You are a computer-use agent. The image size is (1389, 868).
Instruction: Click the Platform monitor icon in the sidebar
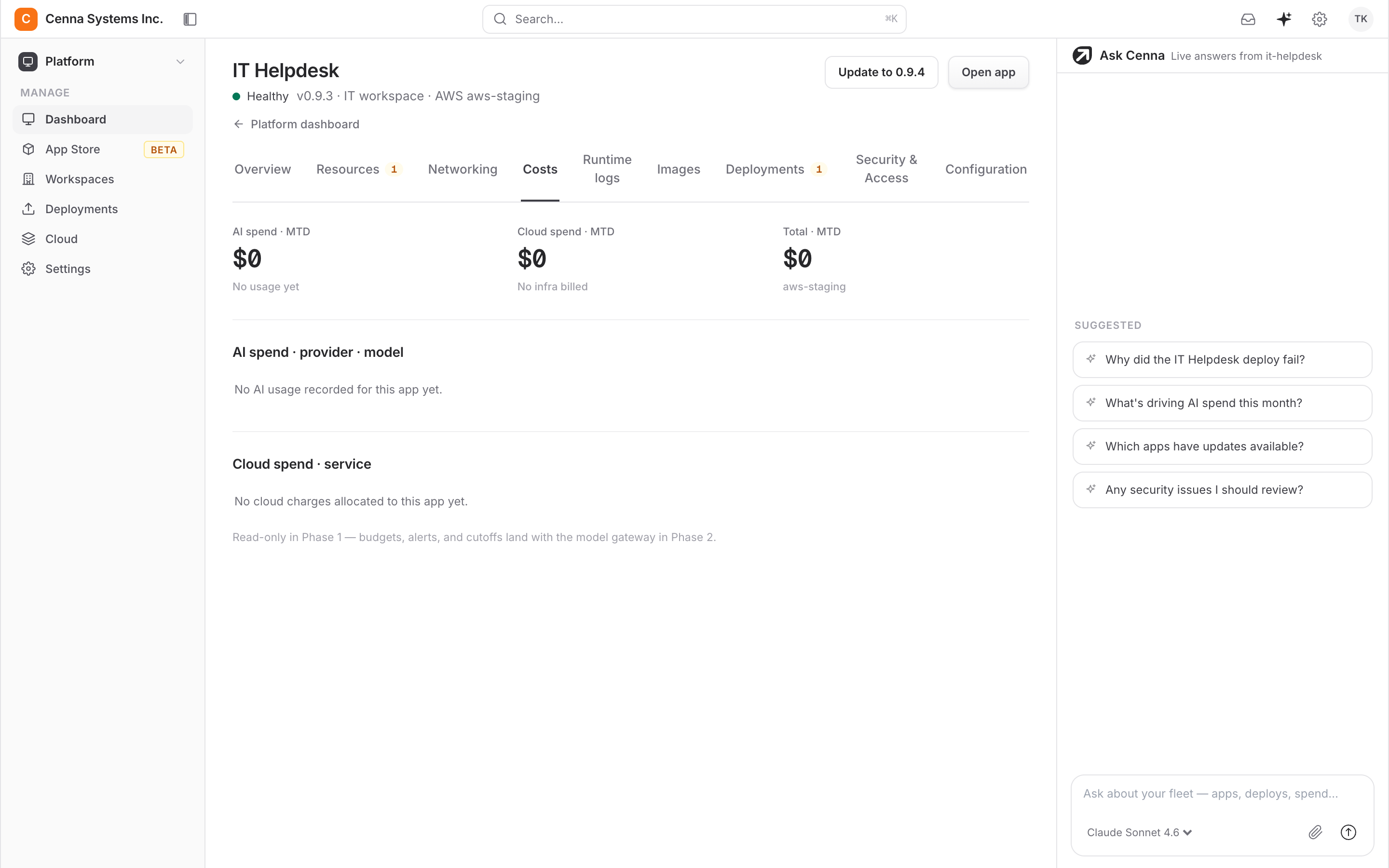(x=27, y=61)
